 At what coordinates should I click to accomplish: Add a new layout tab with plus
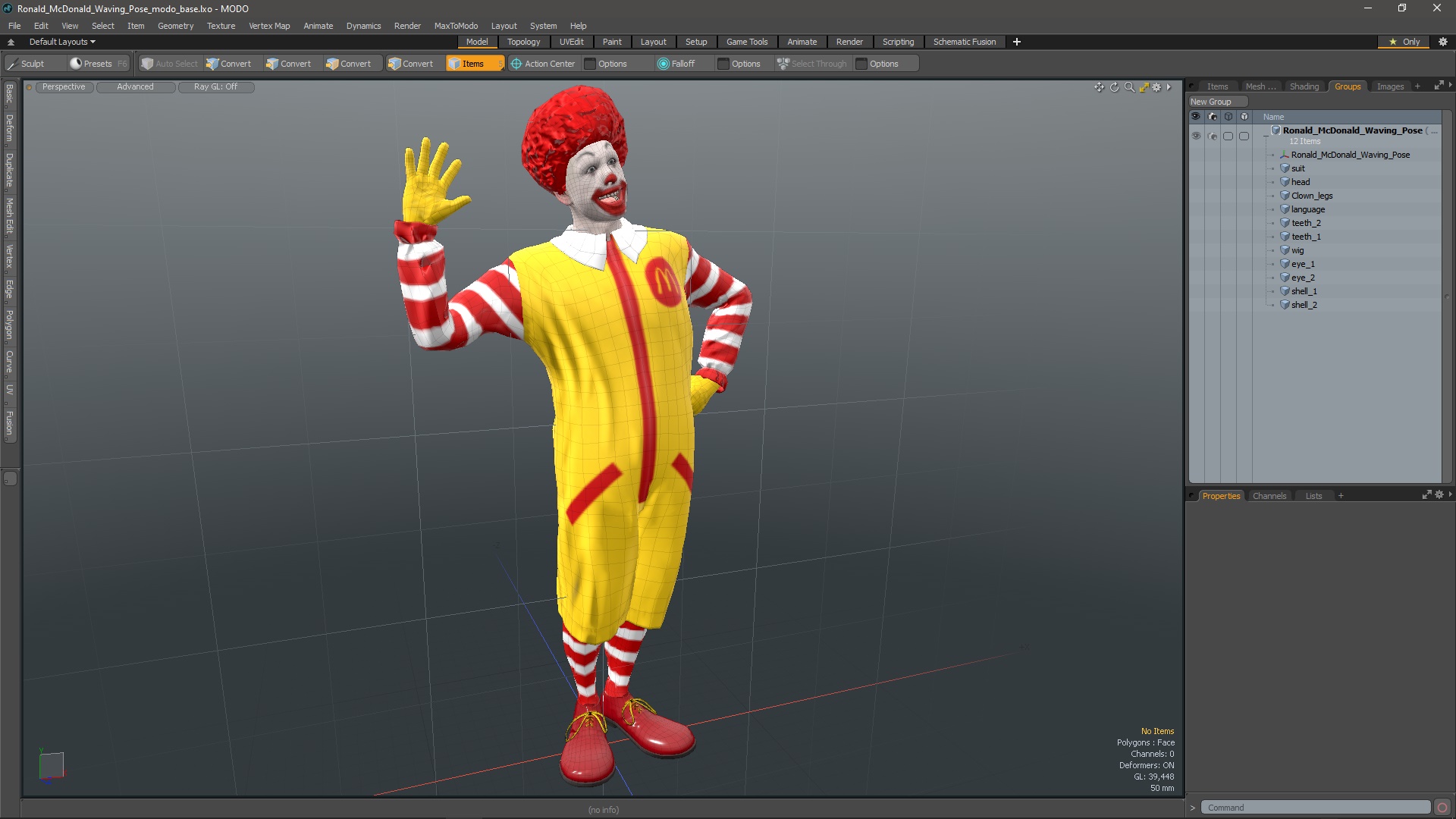[1017, 42]
